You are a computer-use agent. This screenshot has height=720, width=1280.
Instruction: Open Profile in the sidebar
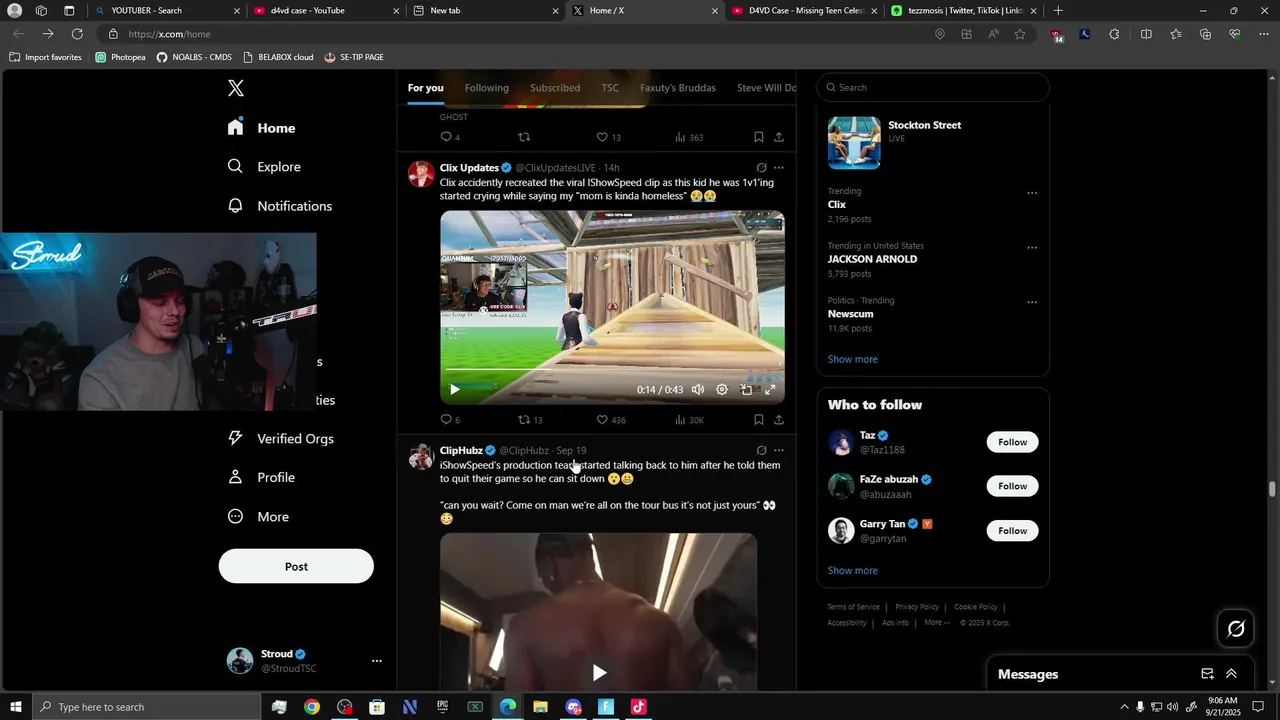click(261, 478)
